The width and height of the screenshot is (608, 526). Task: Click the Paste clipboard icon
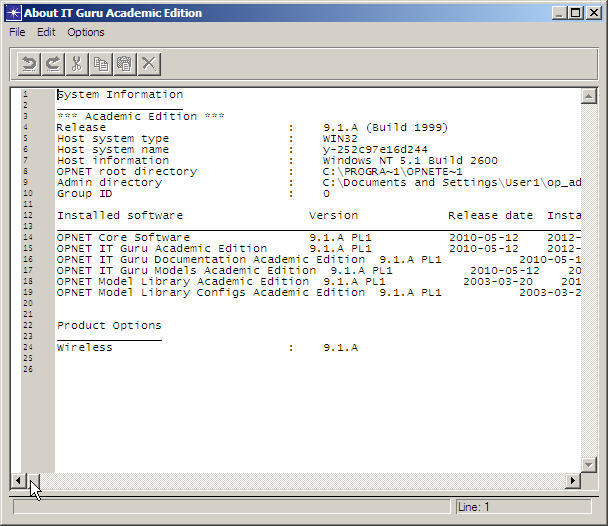tap(124, 64)
